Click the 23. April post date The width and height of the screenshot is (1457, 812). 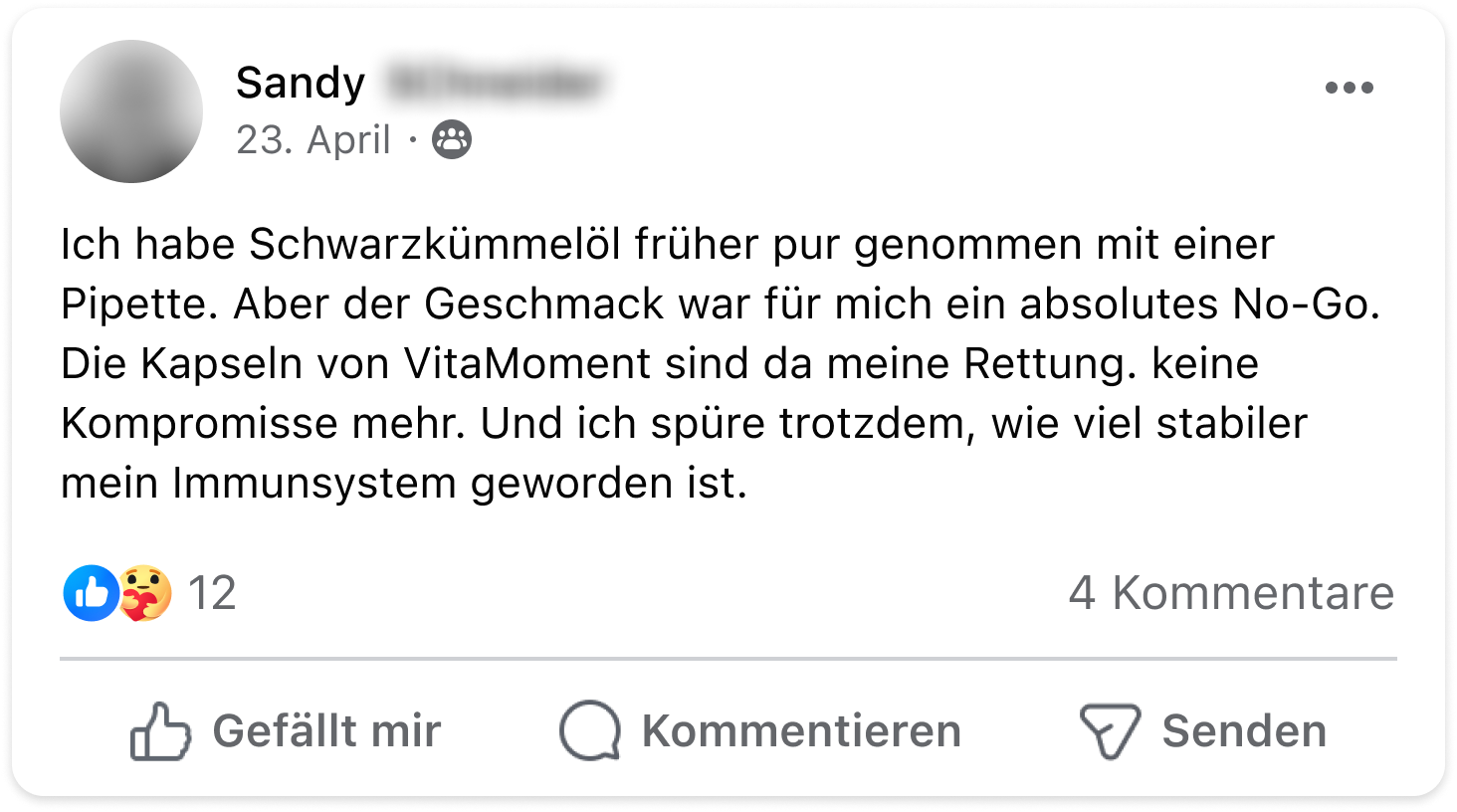pos(312,140)
